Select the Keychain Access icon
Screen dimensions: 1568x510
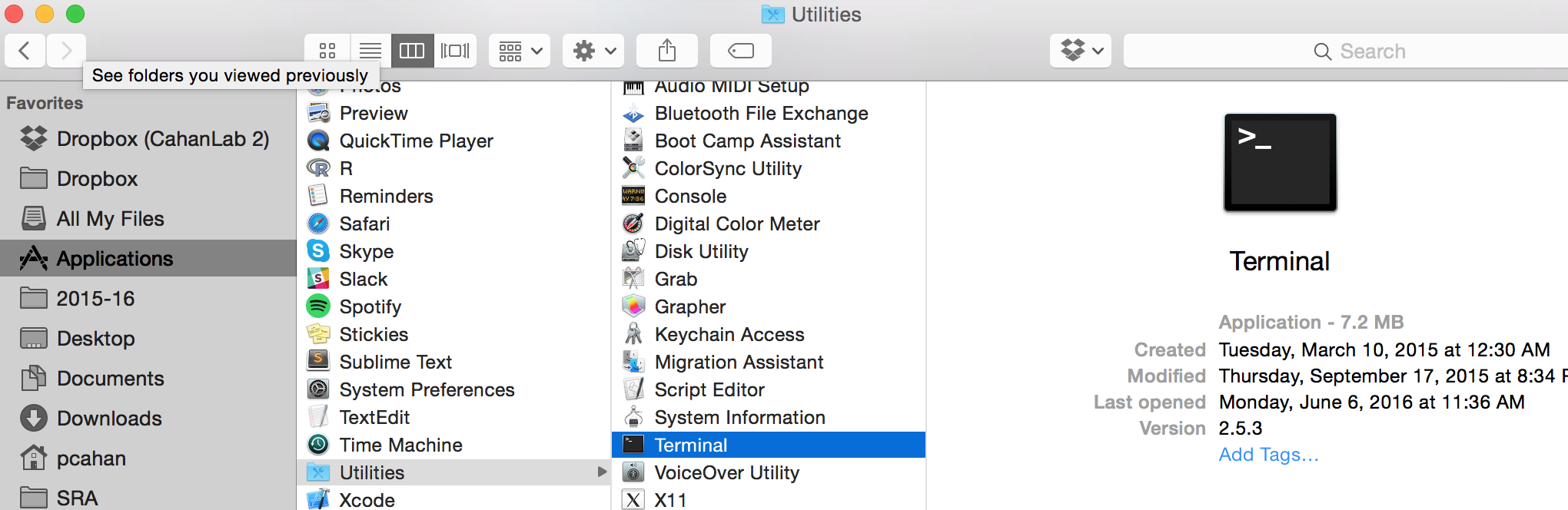pos(633,334)
